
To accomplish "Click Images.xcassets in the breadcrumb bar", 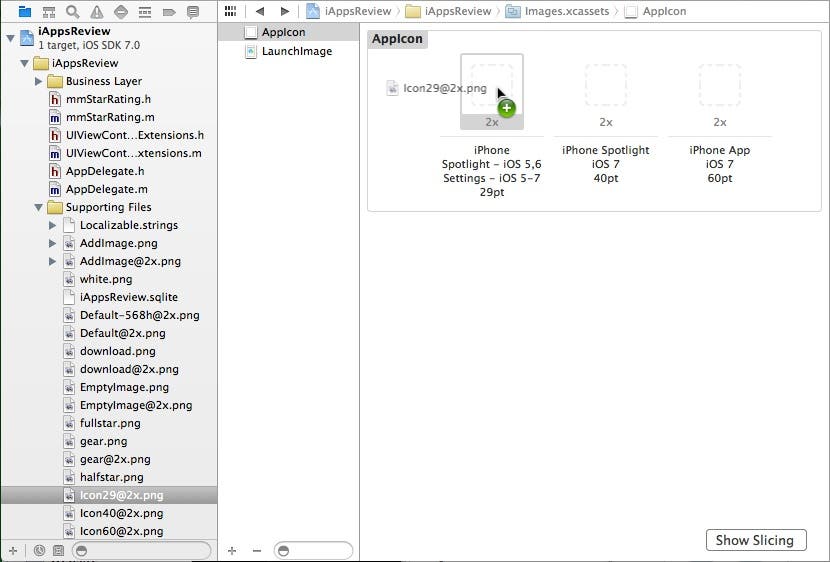I will [x=558, y=11].
